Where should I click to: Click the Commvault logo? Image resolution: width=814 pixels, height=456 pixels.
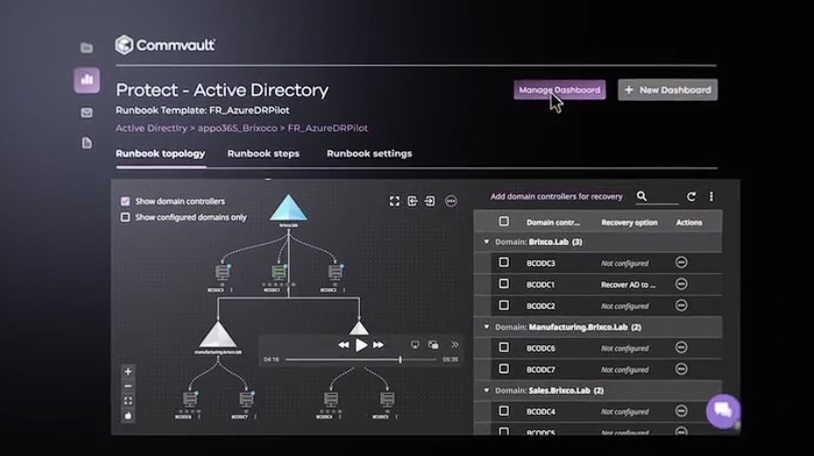(x=165, y=45)
